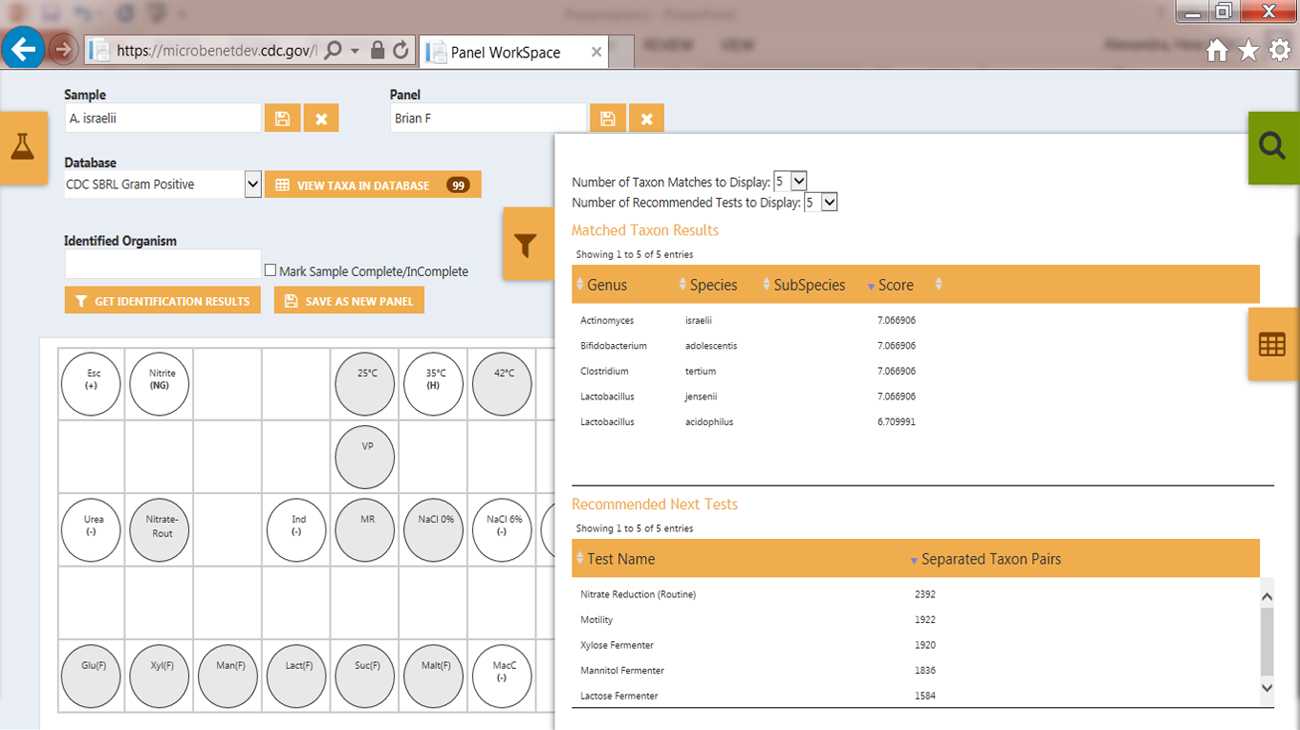Toggle the Esc (+) test circle
The width and height of the screenshot is (1300, 730).
pos(91,383)
